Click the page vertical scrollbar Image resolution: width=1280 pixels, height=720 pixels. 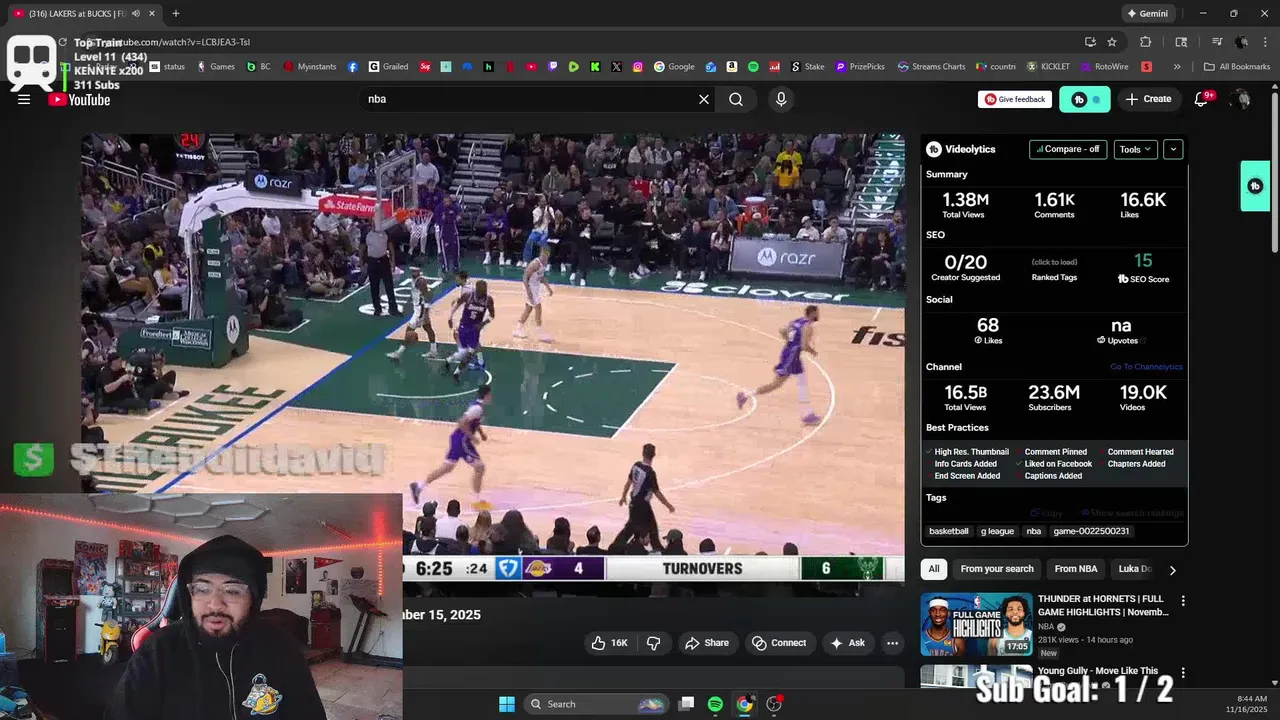tap(1274, 170)
